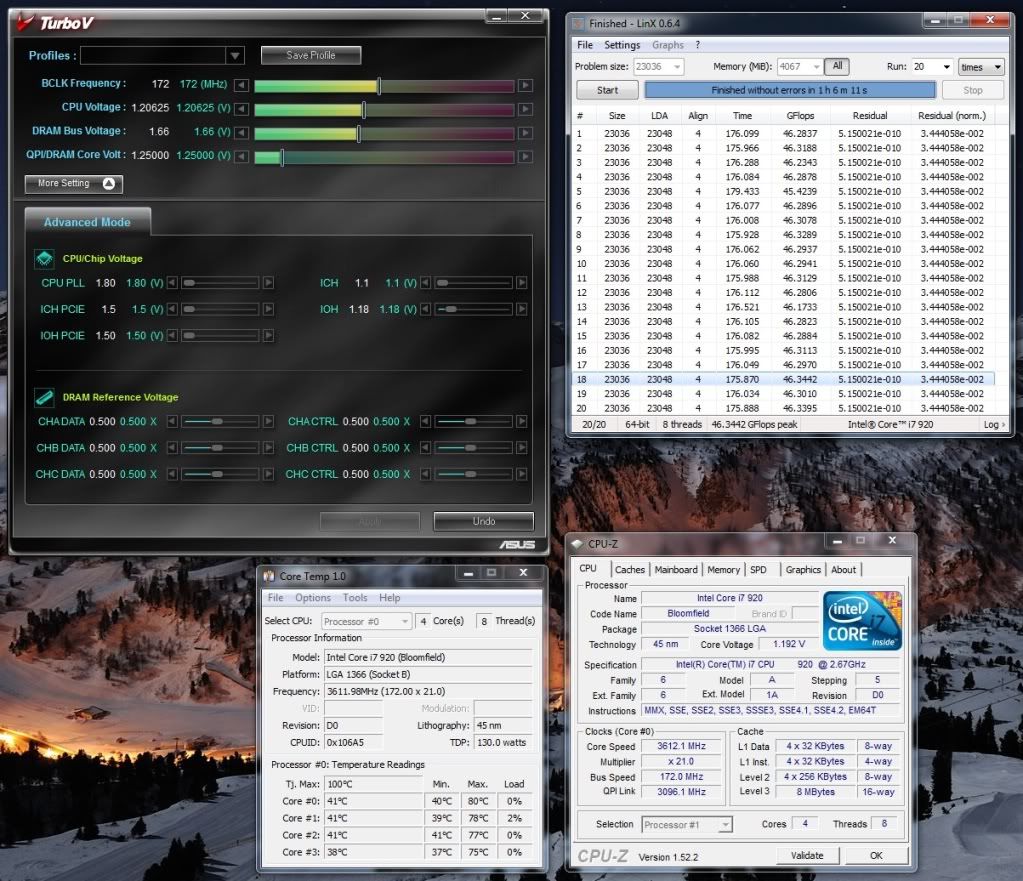
Task: Click CHA DATA increase arrow
Action: point(268,422)
